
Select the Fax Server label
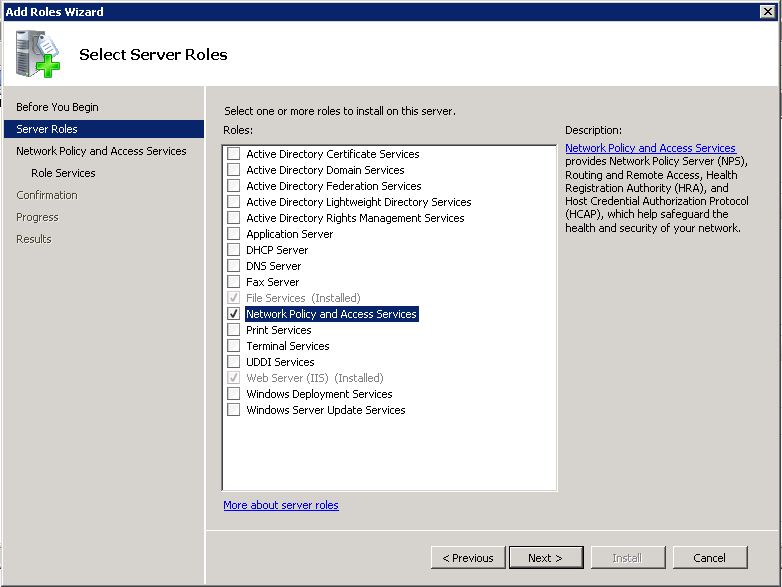[272, 281]
